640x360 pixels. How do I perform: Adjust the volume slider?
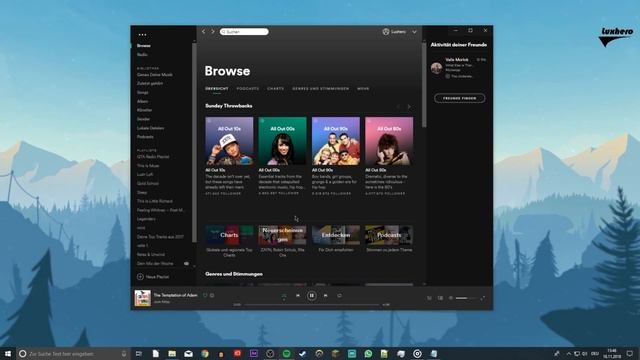(x=466, y=298)
